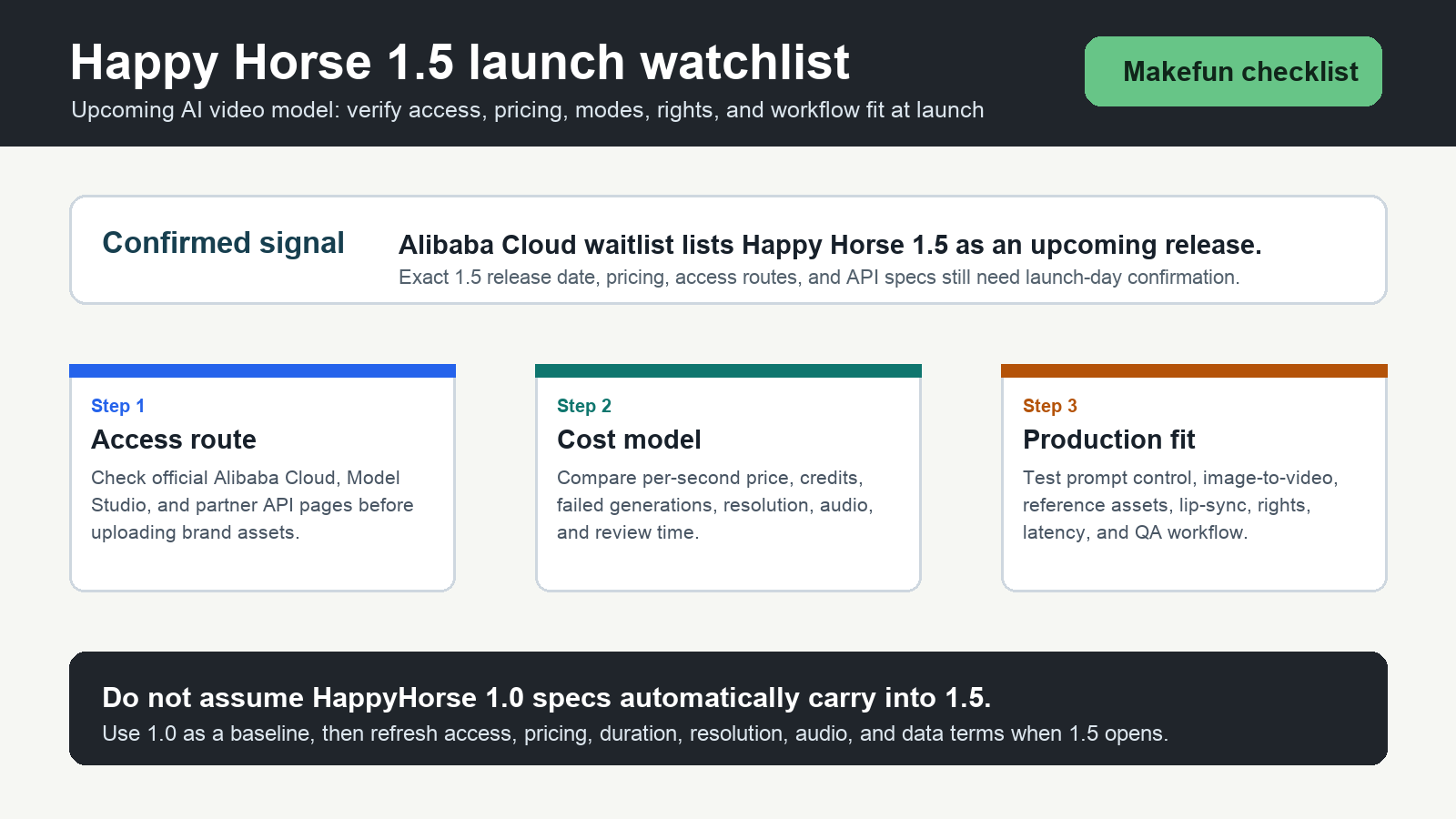Image resolution: width=1456 pixels, height=819 pixels.
Task: Open the 'Cost model' card heading
Action: 629,440
